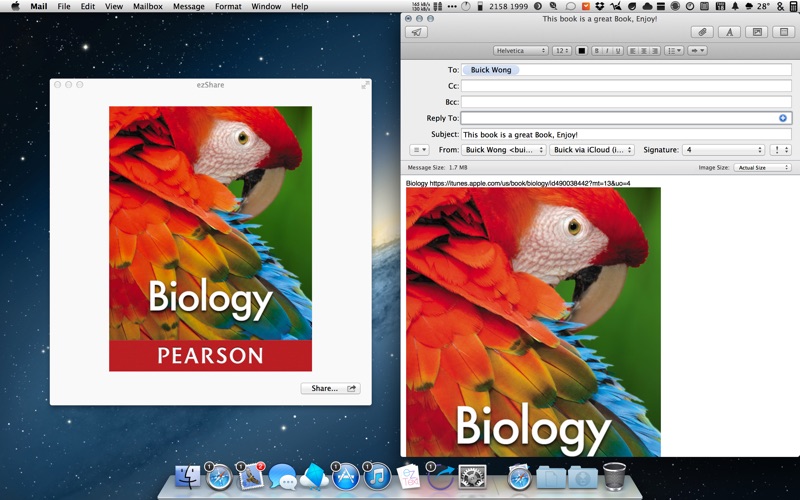Open the Mailbox menu
Viewport: 800px width, 500px height.
[147, 6]
